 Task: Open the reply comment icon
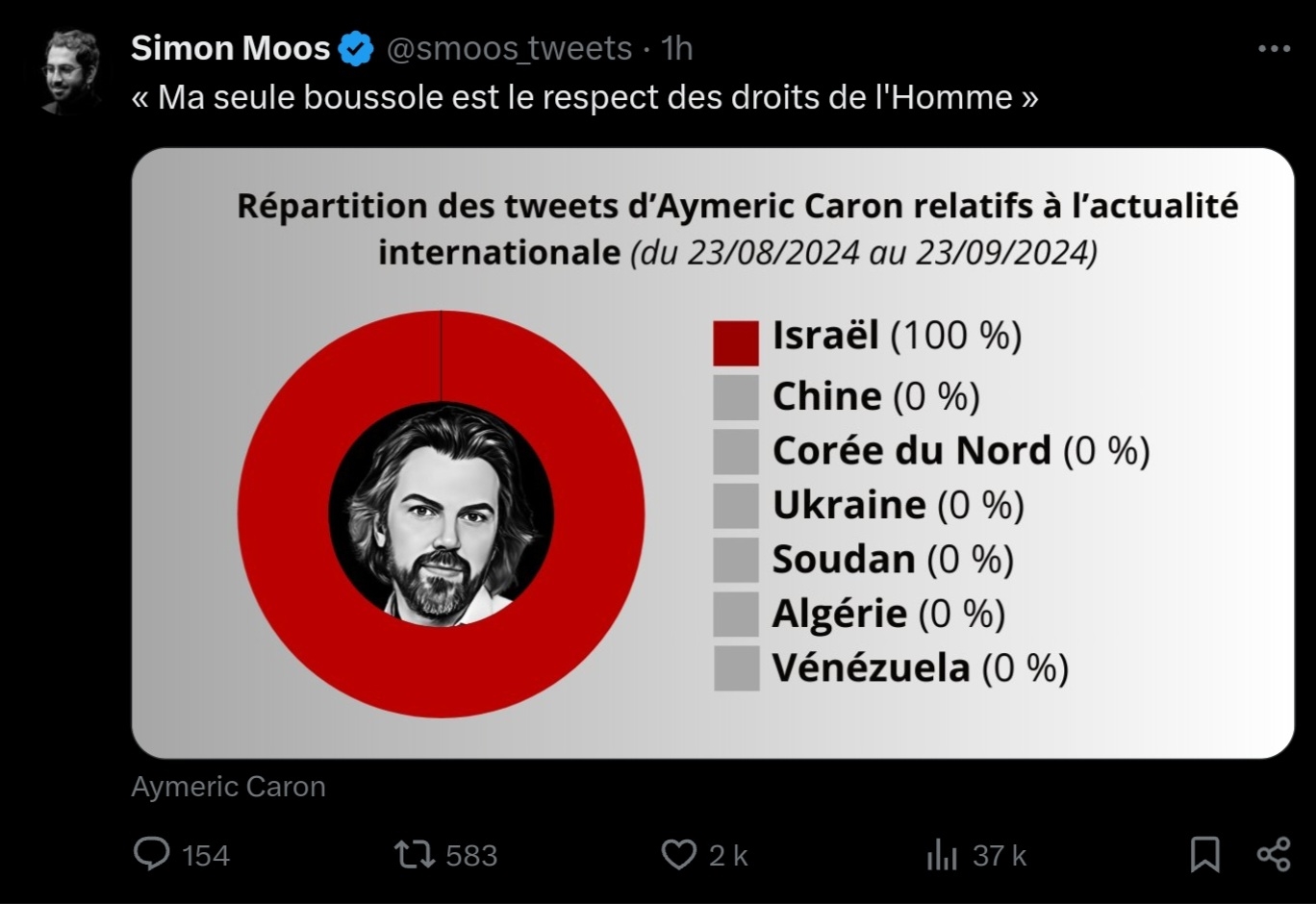click(151, 854)
